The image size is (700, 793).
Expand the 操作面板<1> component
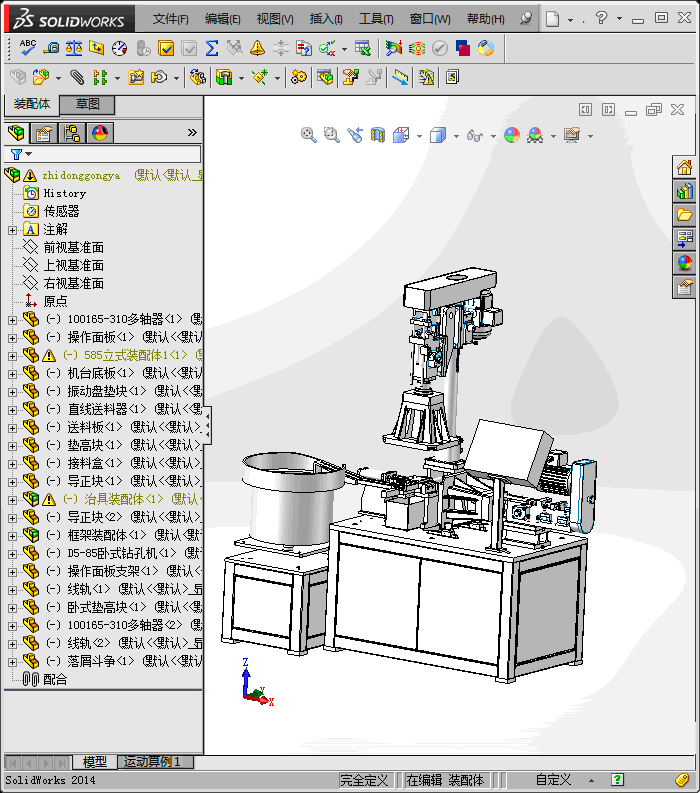click(x=12, y=338)
